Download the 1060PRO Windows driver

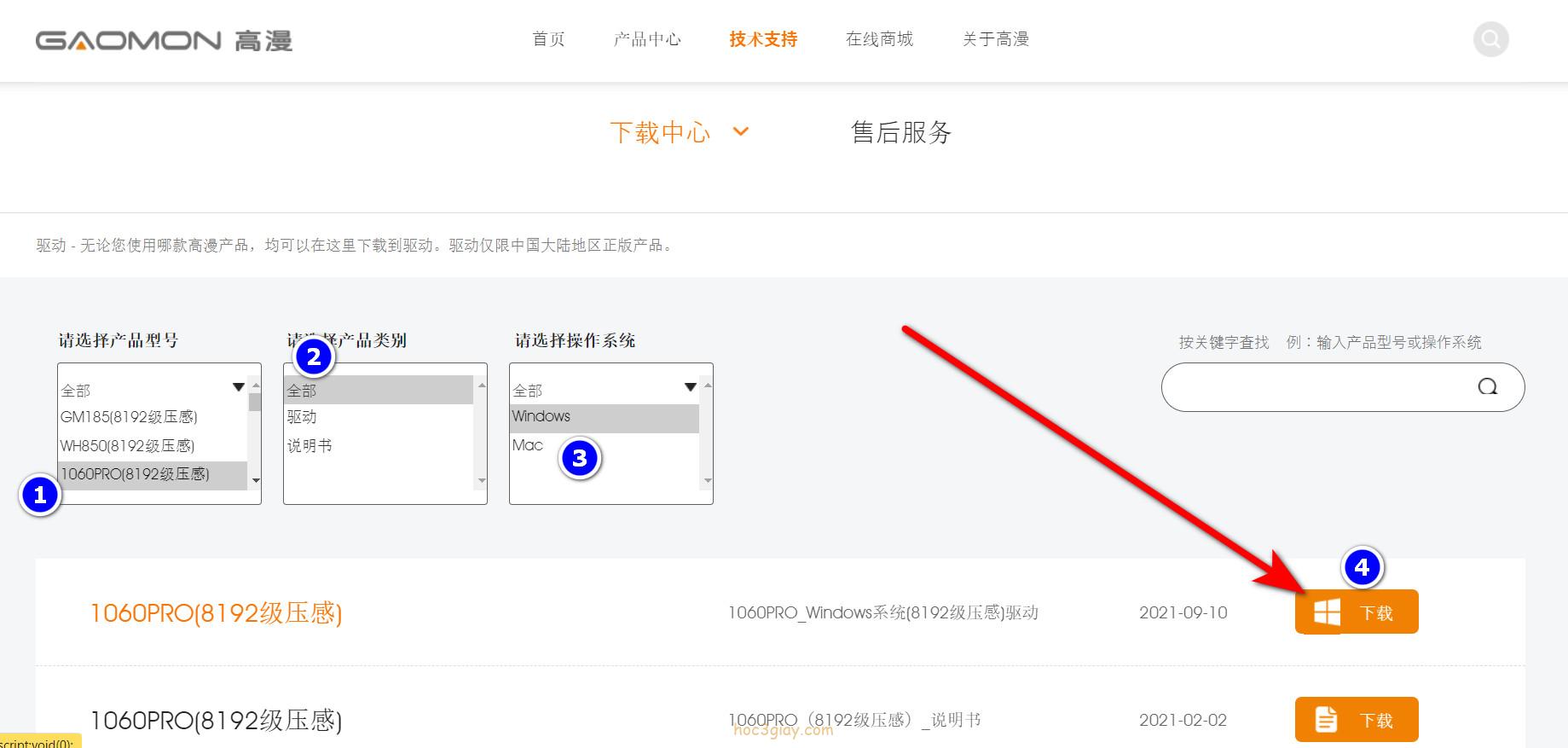point(1357,612)
